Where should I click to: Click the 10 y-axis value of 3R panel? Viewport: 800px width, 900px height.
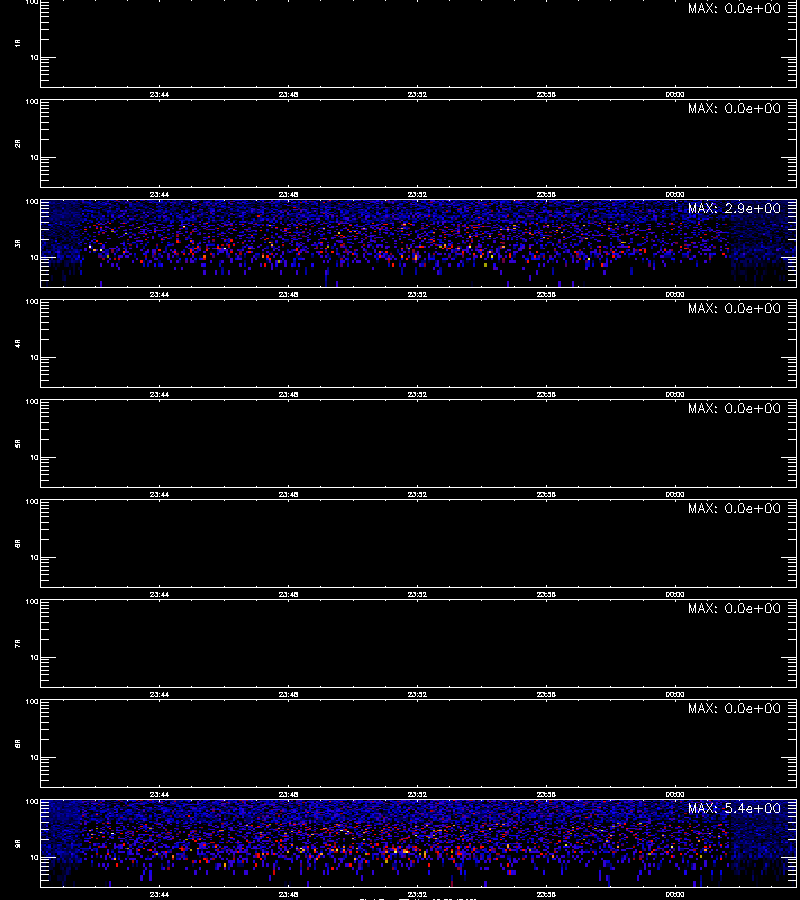34,258
